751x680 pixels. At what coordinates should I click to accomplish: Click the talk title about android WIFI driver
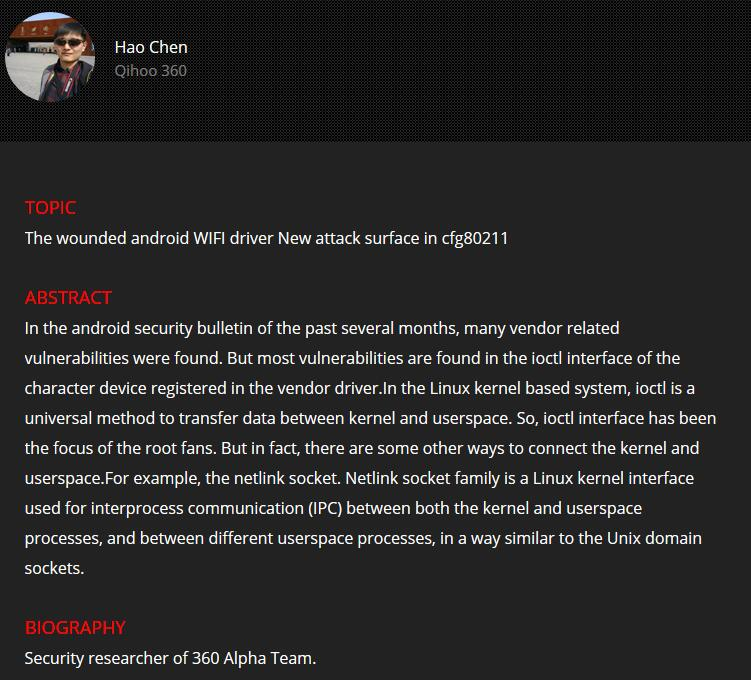click(x=266, y=238)
